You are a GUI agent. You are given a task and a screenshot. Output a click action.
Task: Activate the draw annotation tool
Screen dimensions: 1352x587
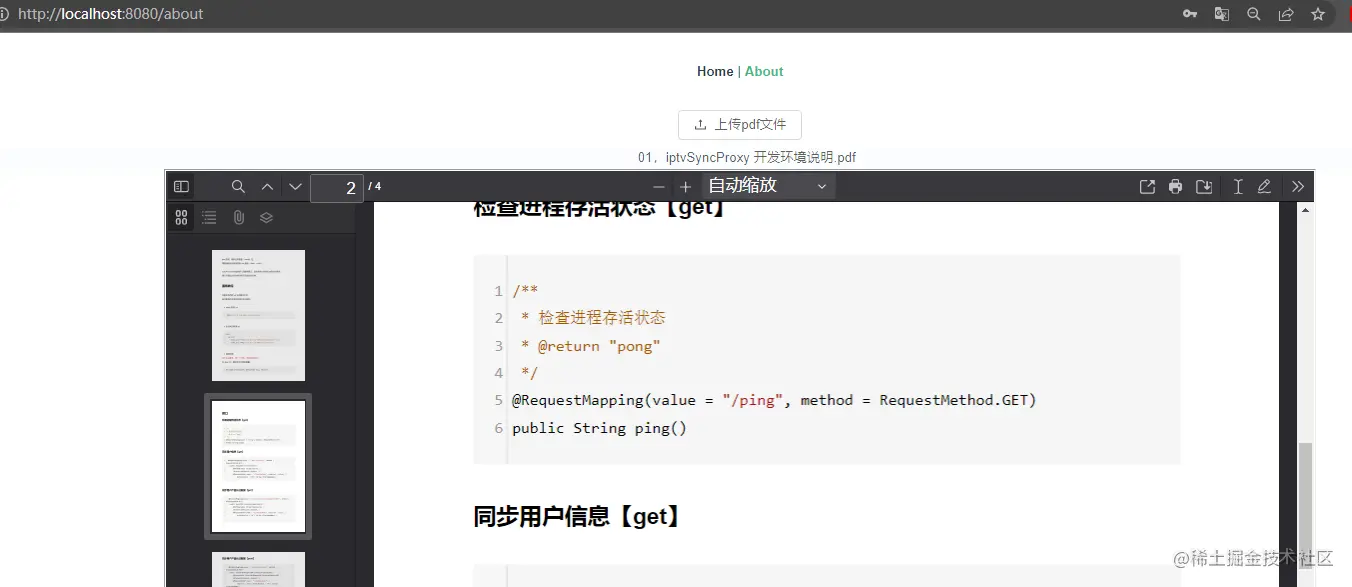coord(1264,186)
